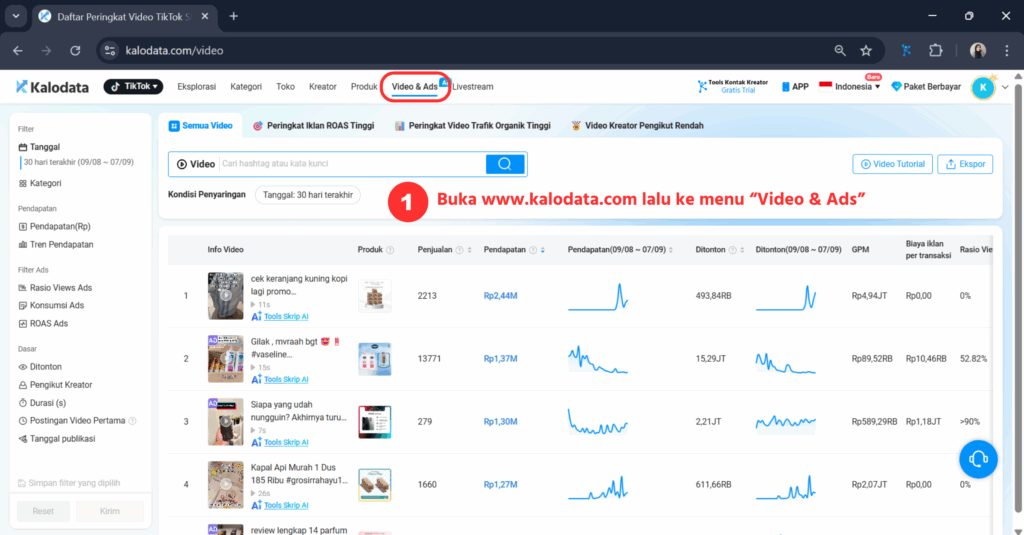Screen dimensions: 1024x535
Task: Open the Durasi (s) filter
Action: 42,403
